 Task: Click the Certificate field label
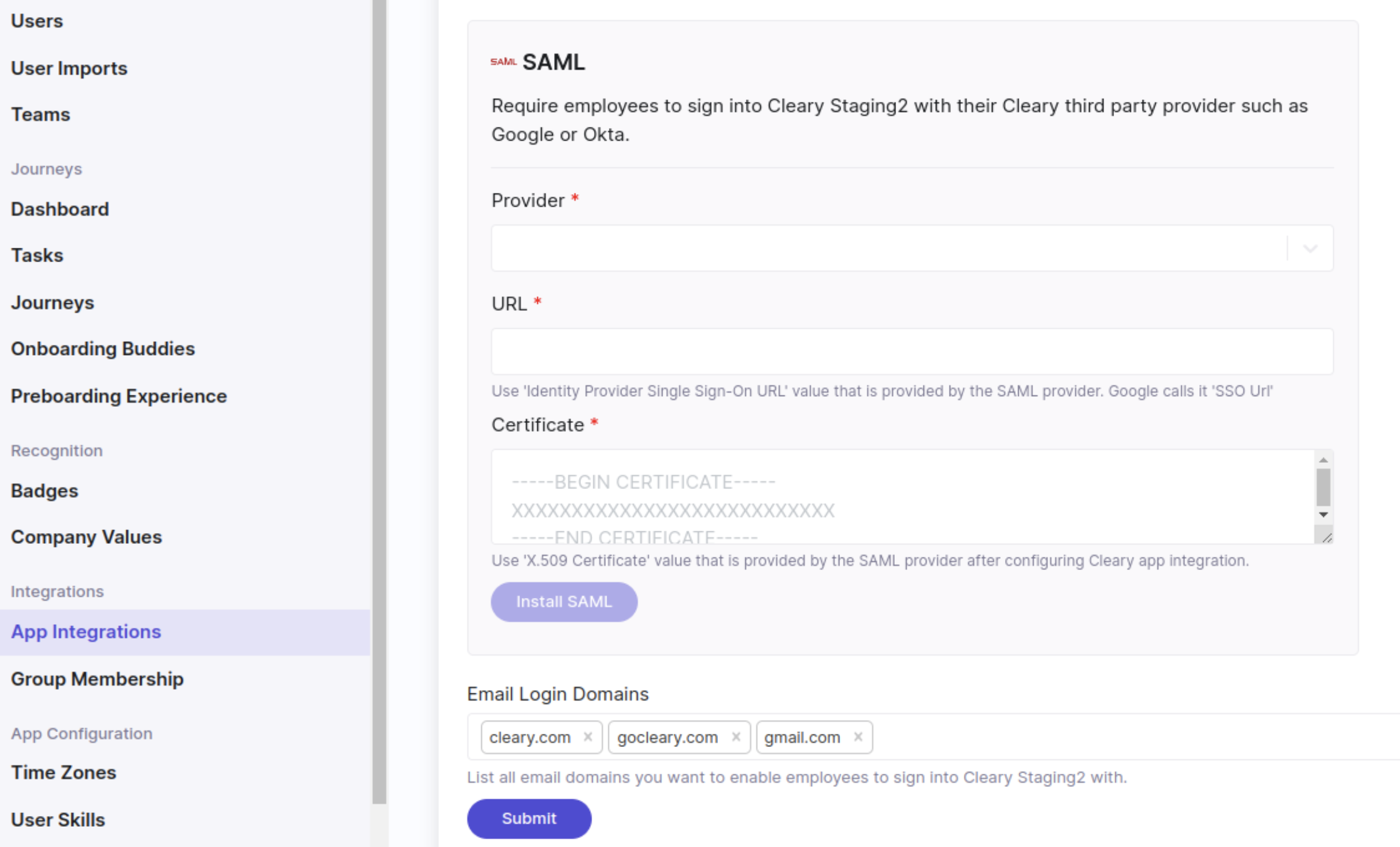click(537, 425)
